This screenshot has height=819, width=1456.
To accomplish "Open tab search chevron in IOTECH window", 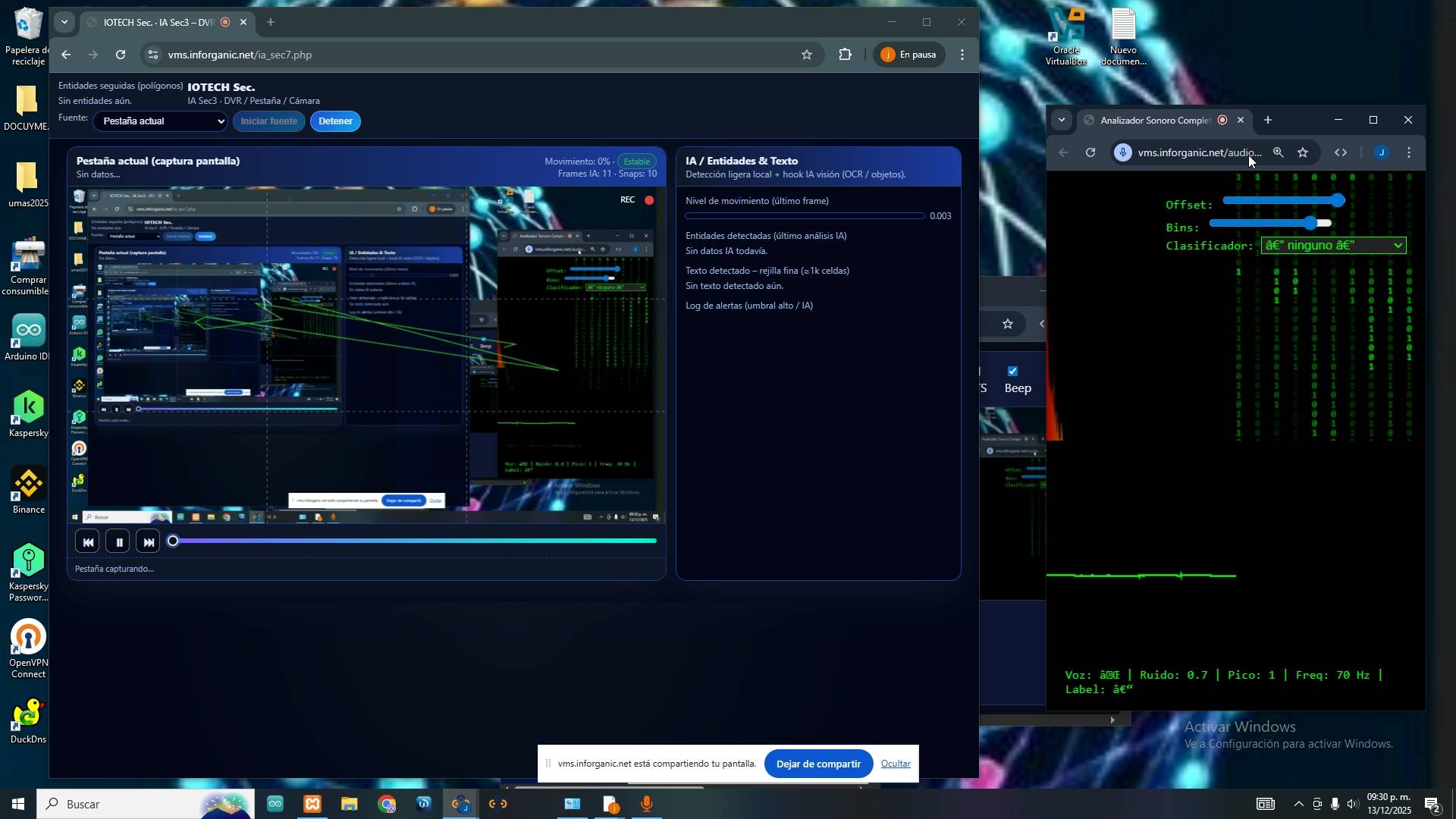I will point(64,22).
